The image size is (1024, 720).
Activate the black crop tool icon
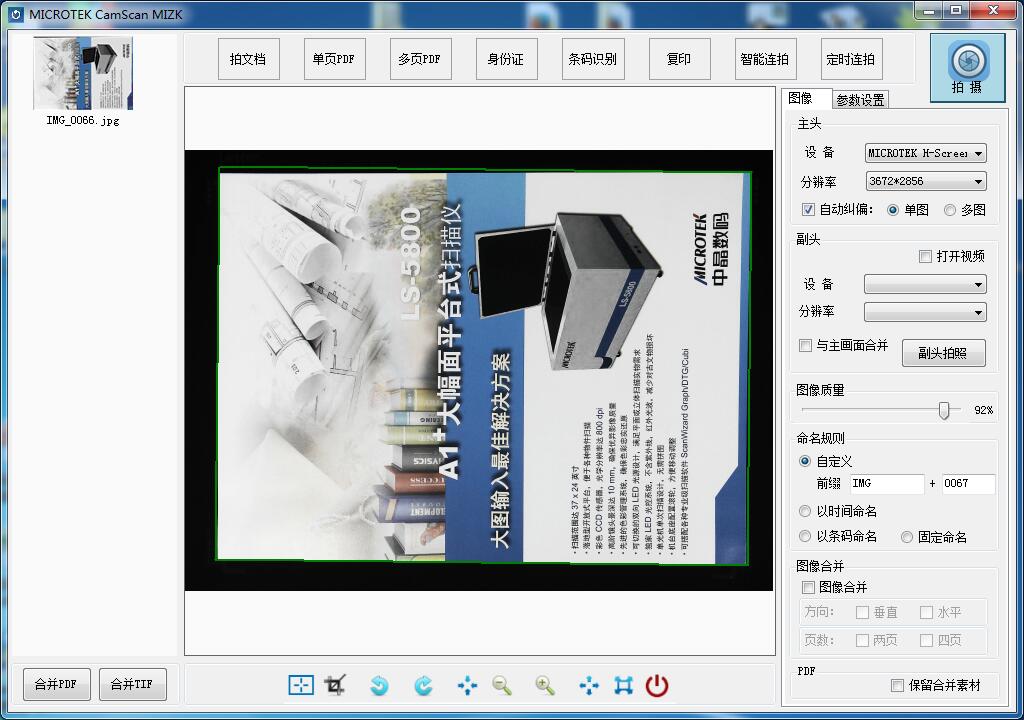[x=336, y=685]
